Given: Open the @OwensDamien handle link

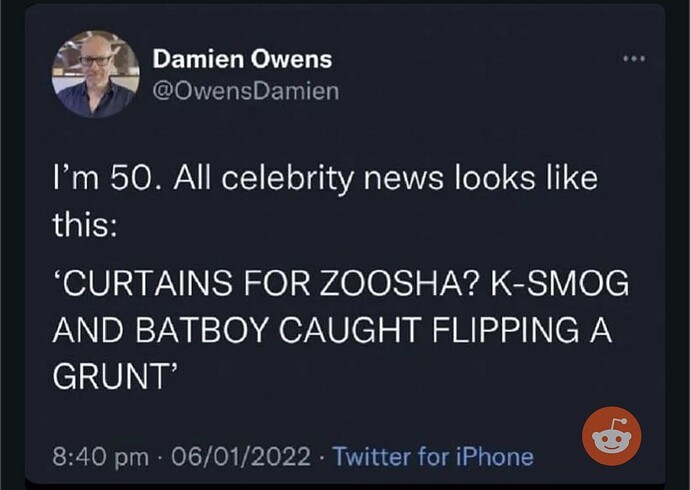Looking at the screenshot, I should (246, 91).
